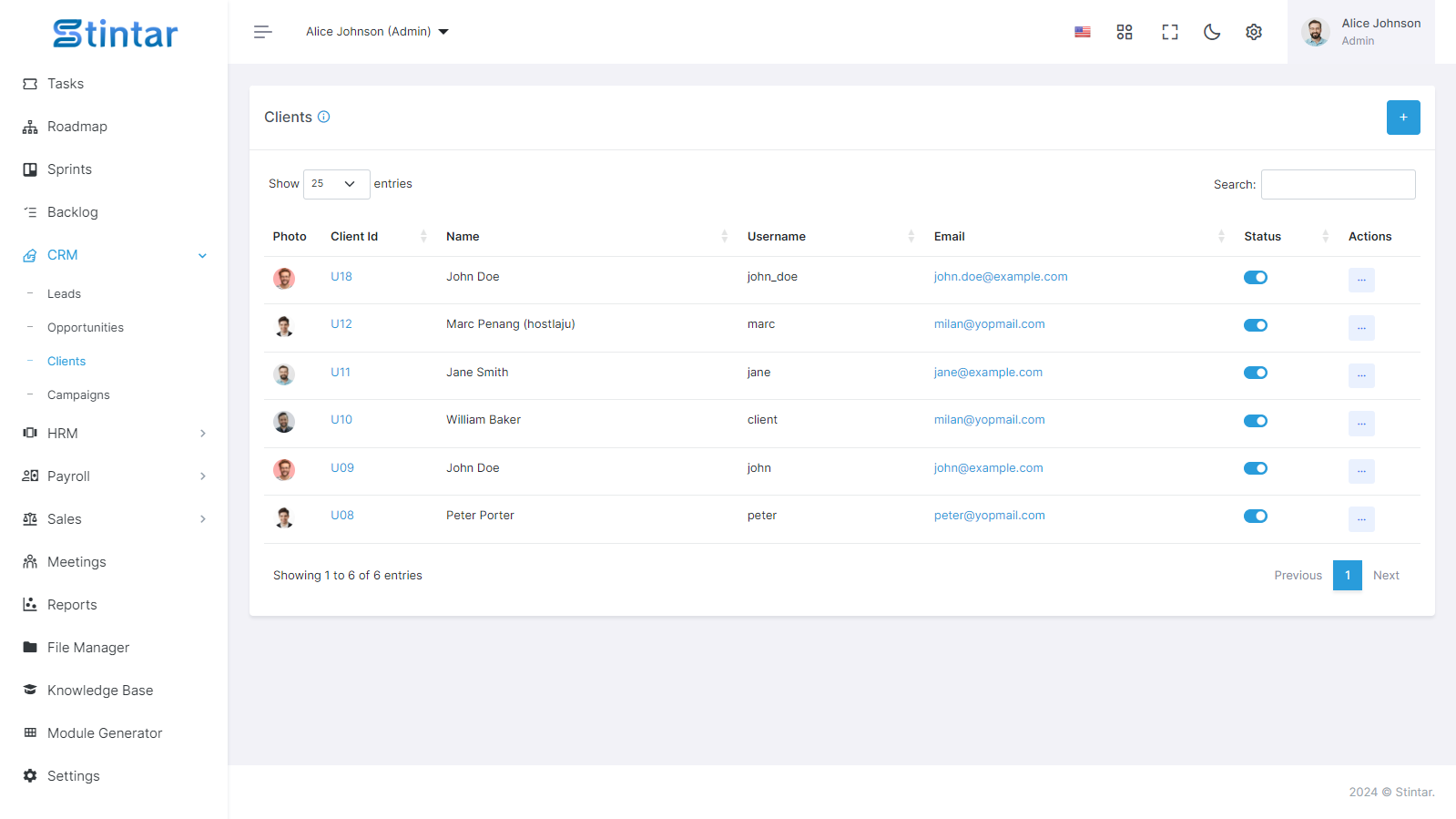Open client ID U11 link
This screenshot has height=819, width=1456.
[341, 373]
